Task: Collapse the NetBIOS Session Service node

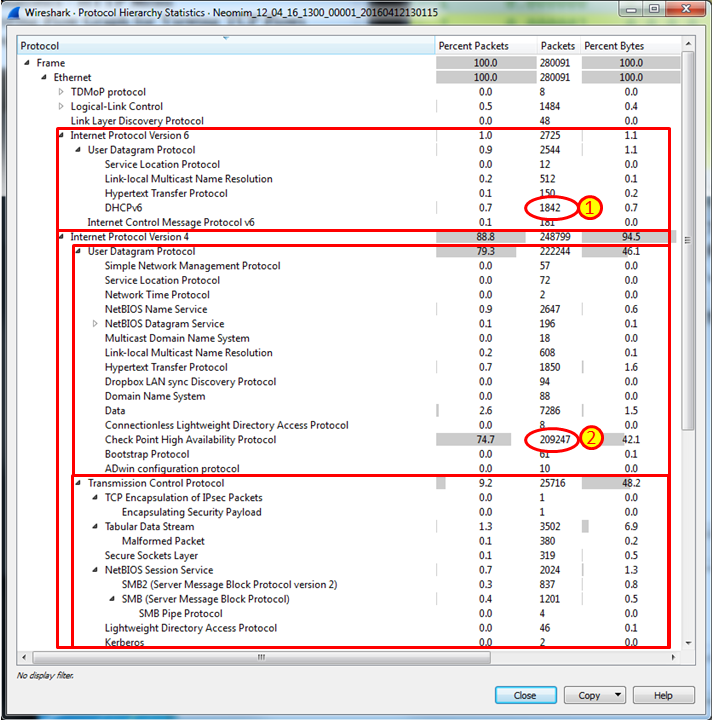Action: point(95,570)
